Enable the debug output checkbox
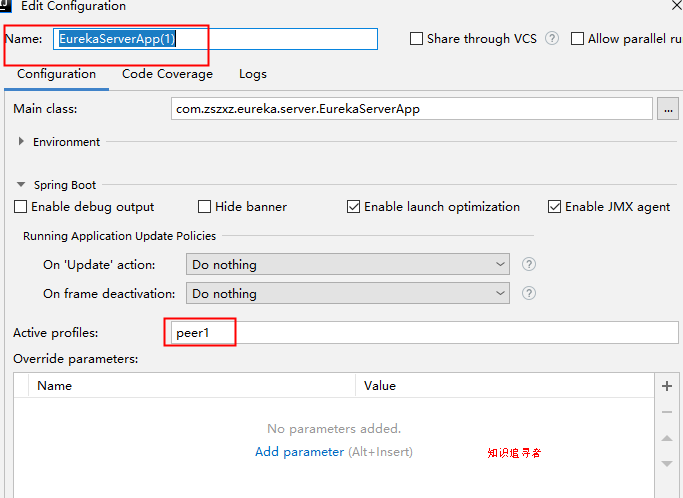Viewport: 683px width, 498px height. tap(21, 207)
